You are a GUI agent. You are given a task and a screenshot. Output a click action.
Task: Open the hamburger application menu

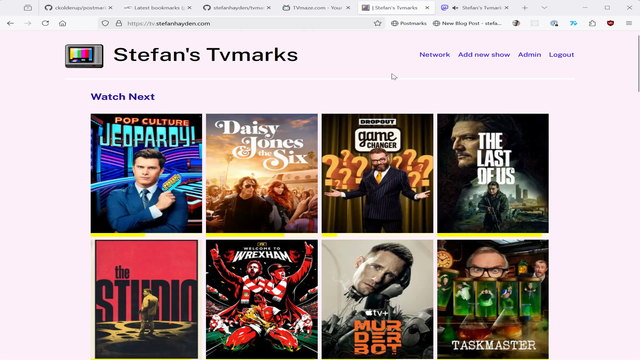pos(629,23)
